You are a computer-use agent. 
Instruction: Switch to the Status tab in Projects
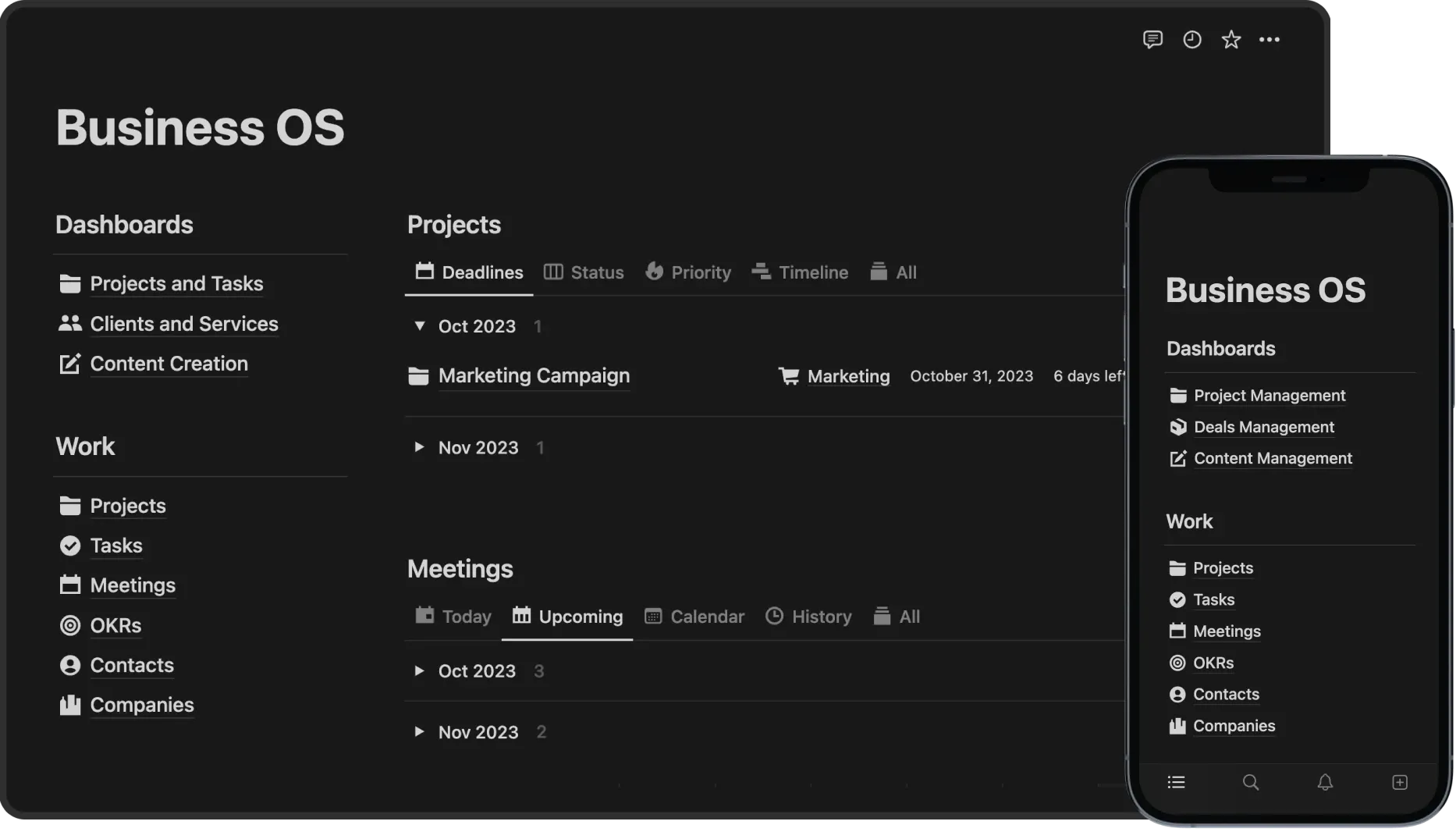[x=584, y=272]
